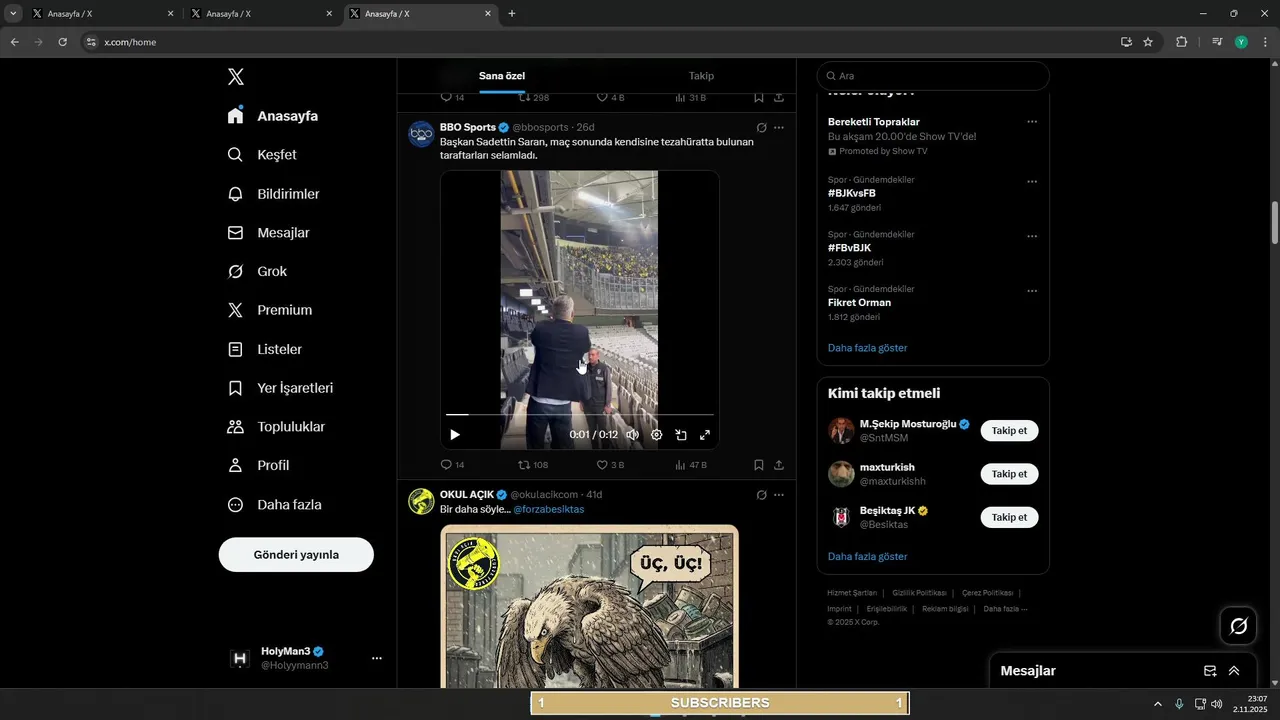Open Topluluklar communities

(x=277, y=427)
